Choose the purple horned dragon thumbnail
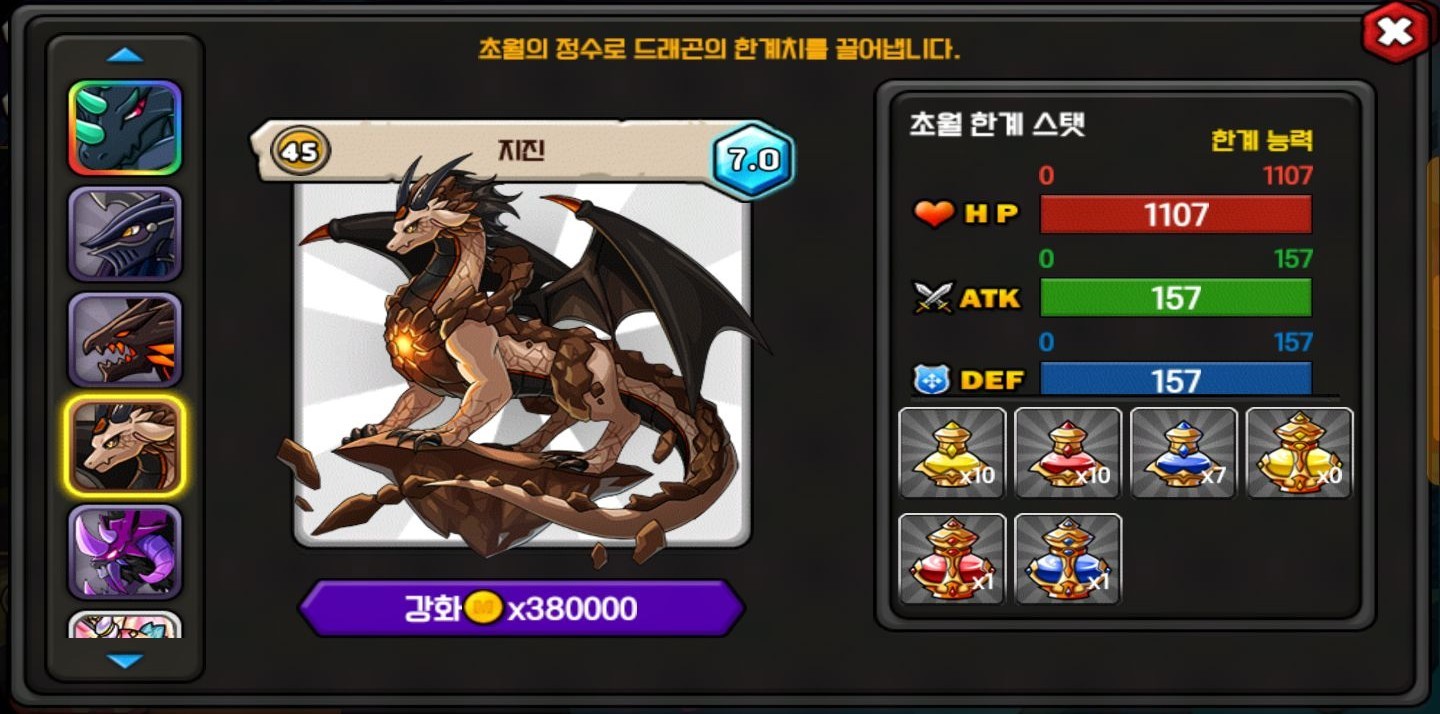 click(x=125, y=552)
